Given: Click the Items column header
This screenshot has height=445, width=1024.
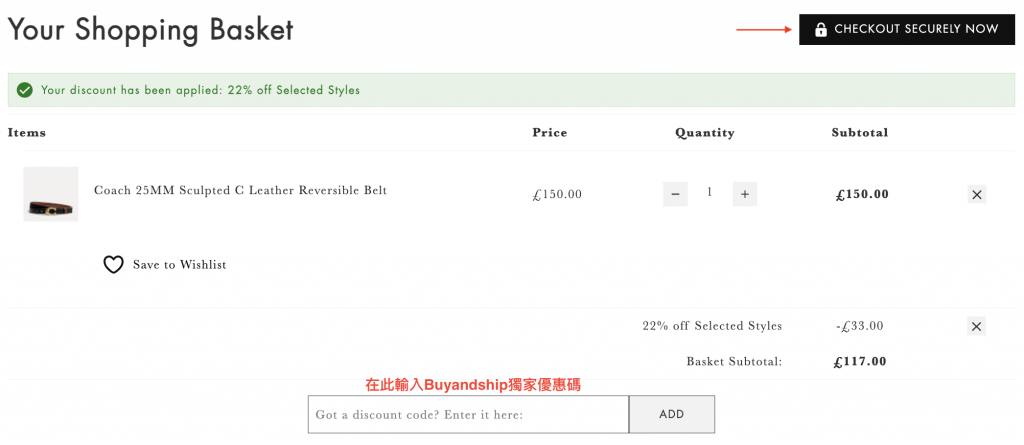Looking at the screenshot, I should pos(27,132).
